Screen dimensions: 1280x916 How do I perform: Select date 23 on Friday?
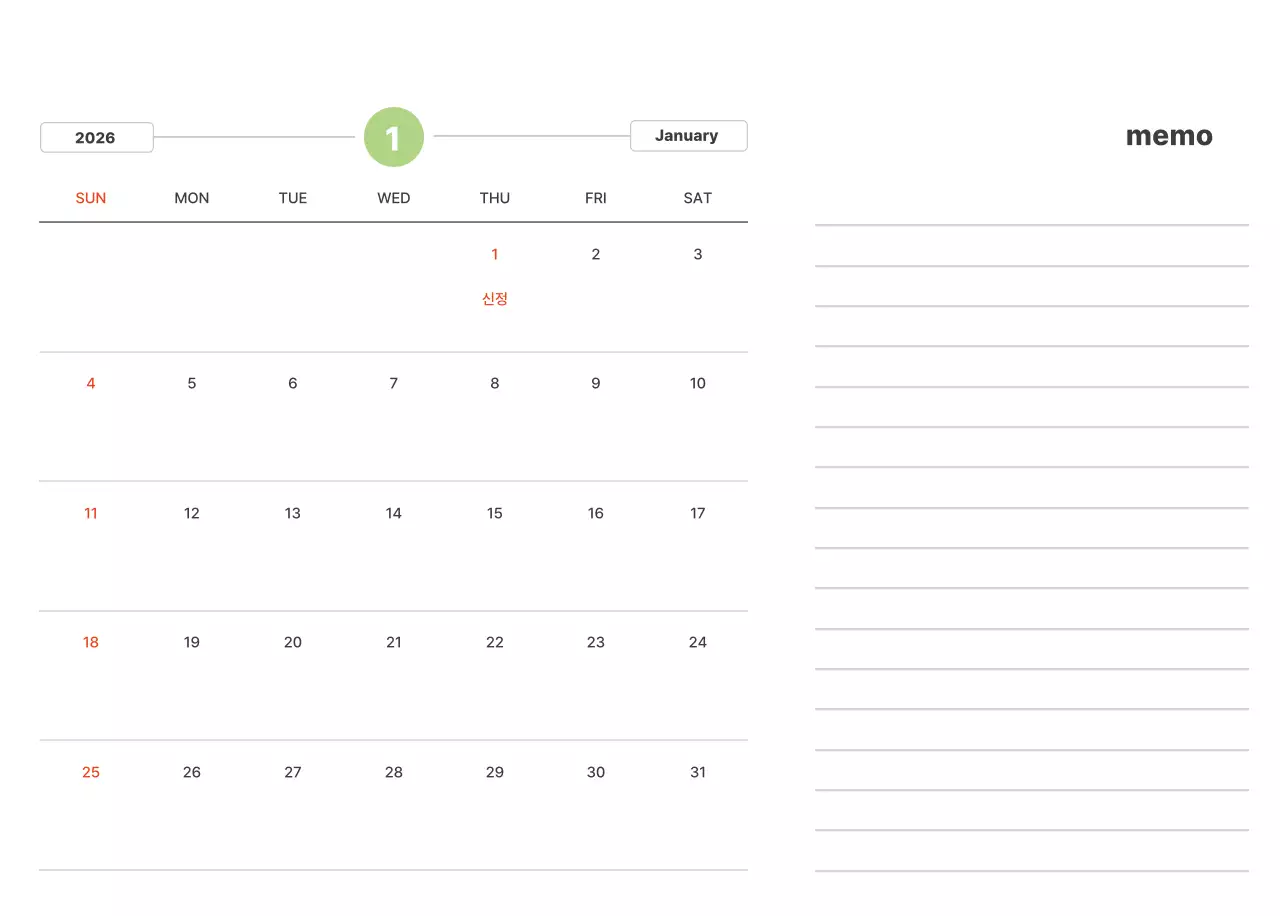[x=596, y=642]
